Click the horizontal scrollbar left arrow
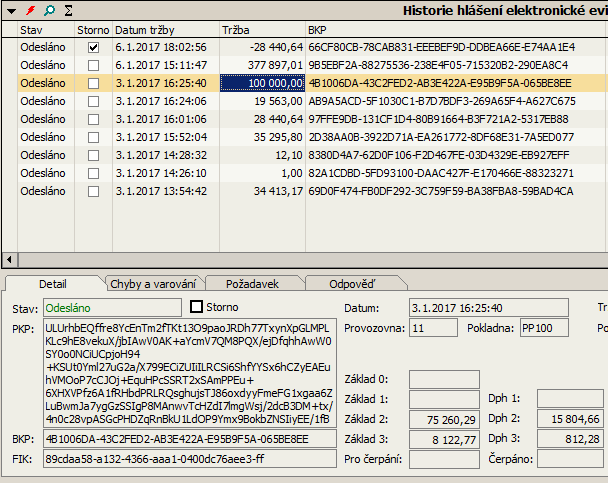This screenshot has width=608, height=483. [x=9, y=259]
